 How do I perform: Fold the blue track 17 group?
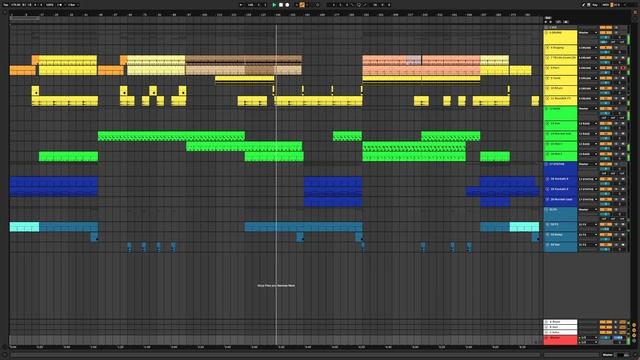pos(547,164)
